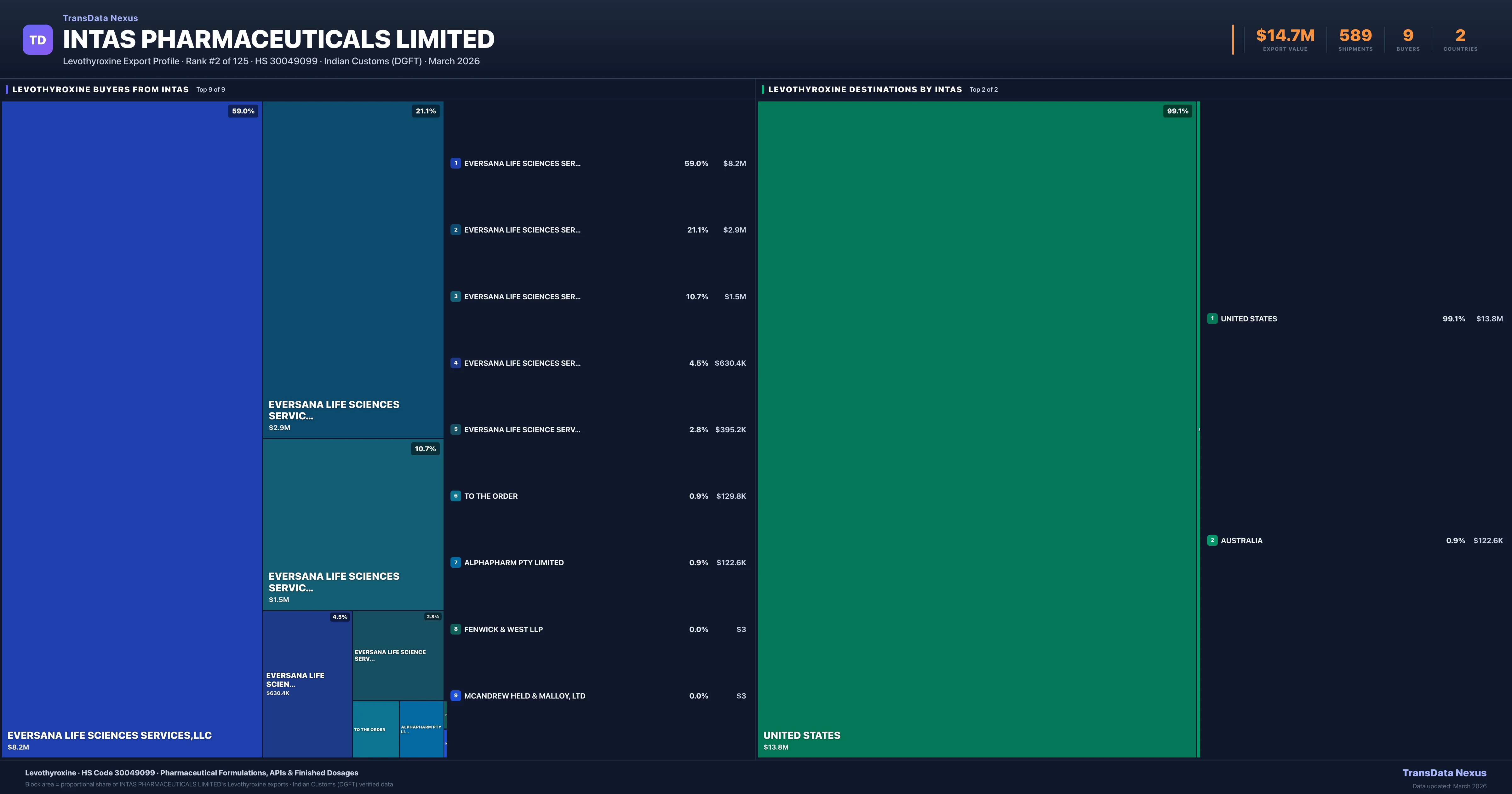Select the 21.1% Eversana treemap block

point(353,270)
